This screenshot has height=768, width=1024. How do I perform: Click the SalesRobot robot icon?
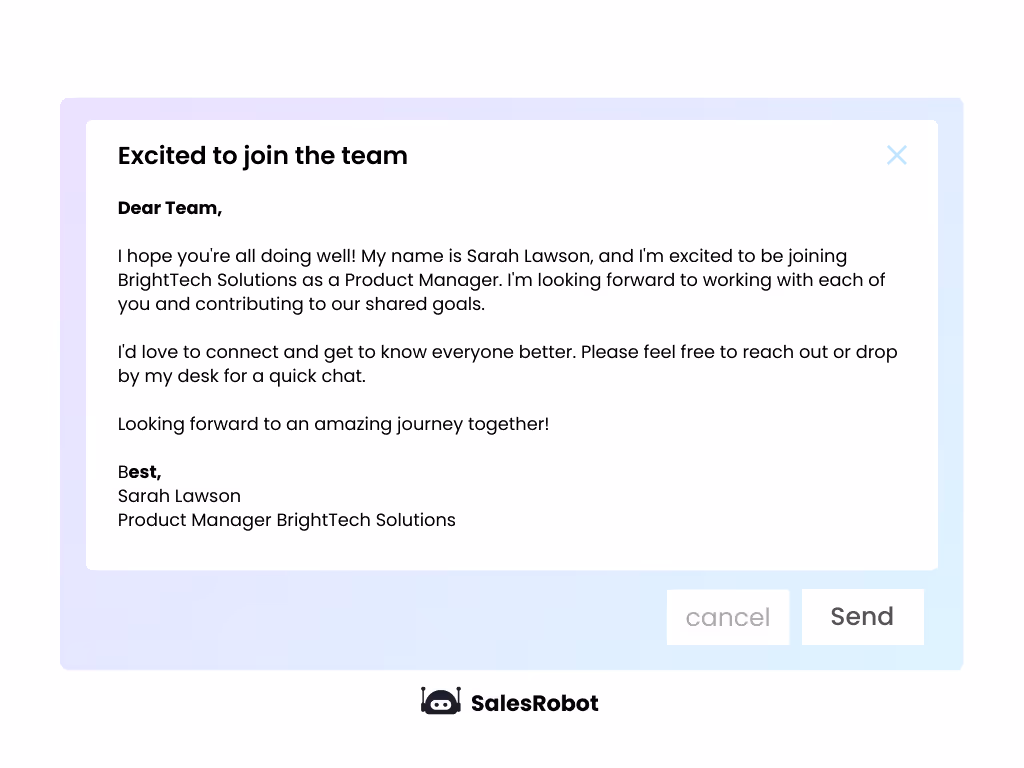coord(440,702)
